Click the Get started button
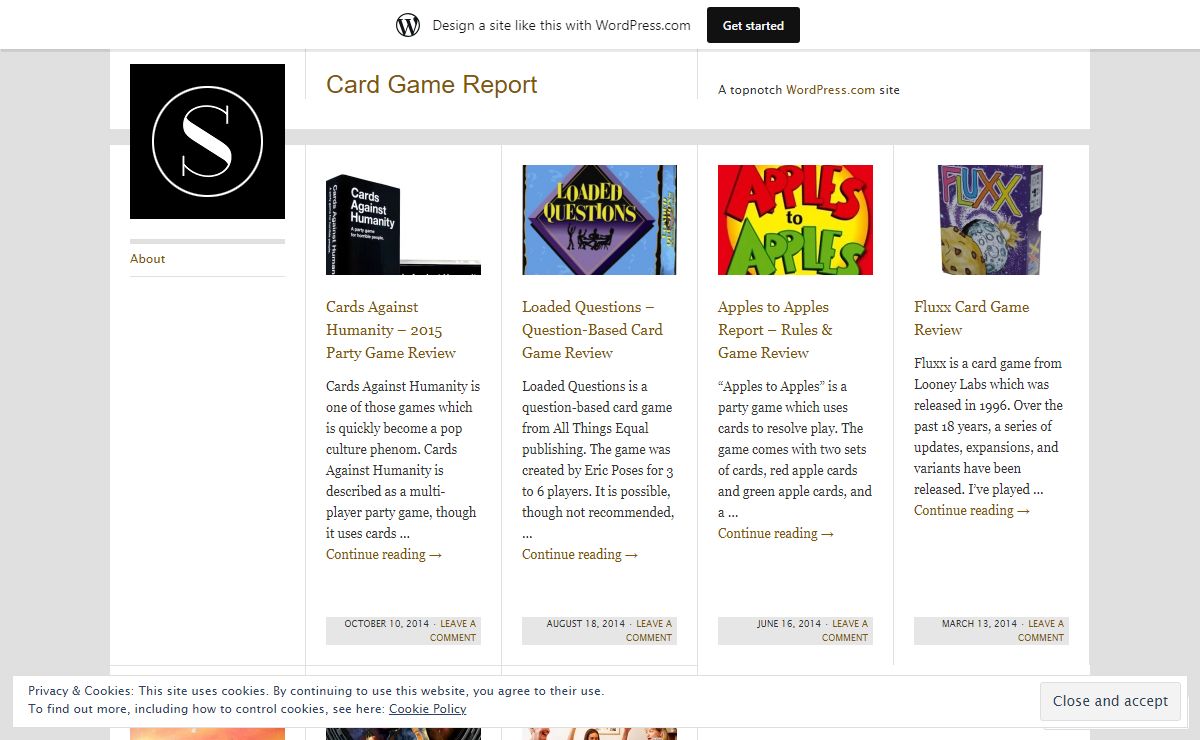1200x740 pixels. [x=753, y=25]
